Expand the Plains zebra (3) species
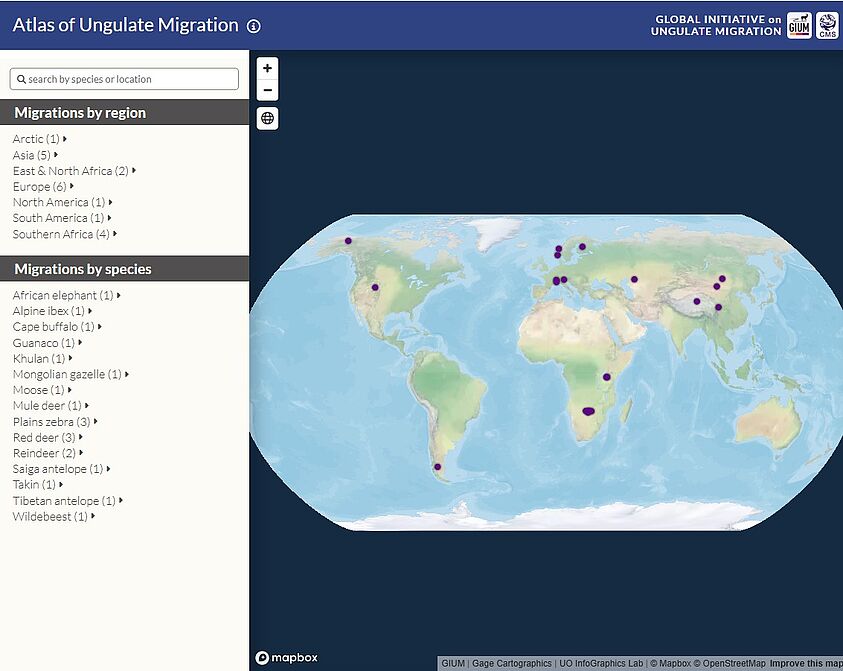843x671 pixels. tap(53, 422)
